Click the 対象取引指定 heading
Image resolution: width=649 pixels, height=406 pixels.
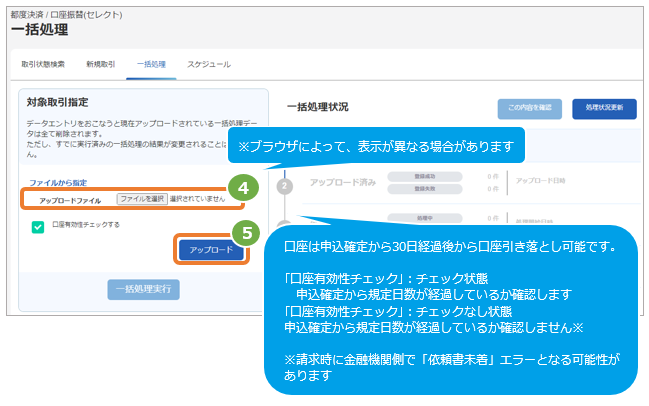click(x=58, y=102)
